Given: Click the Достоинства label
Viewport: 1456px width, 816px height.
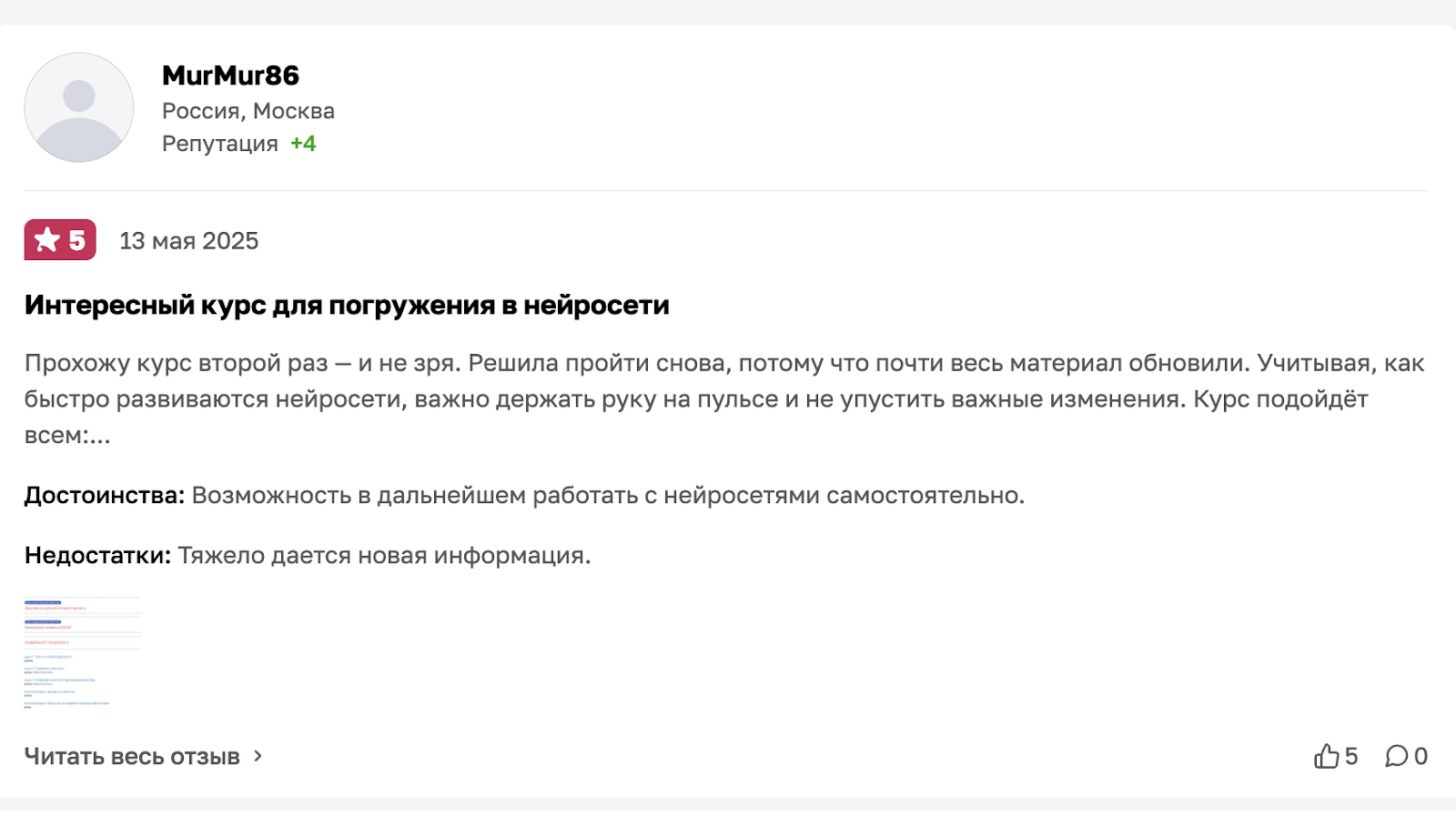Looking at the screenshot, I should (104, 496).
